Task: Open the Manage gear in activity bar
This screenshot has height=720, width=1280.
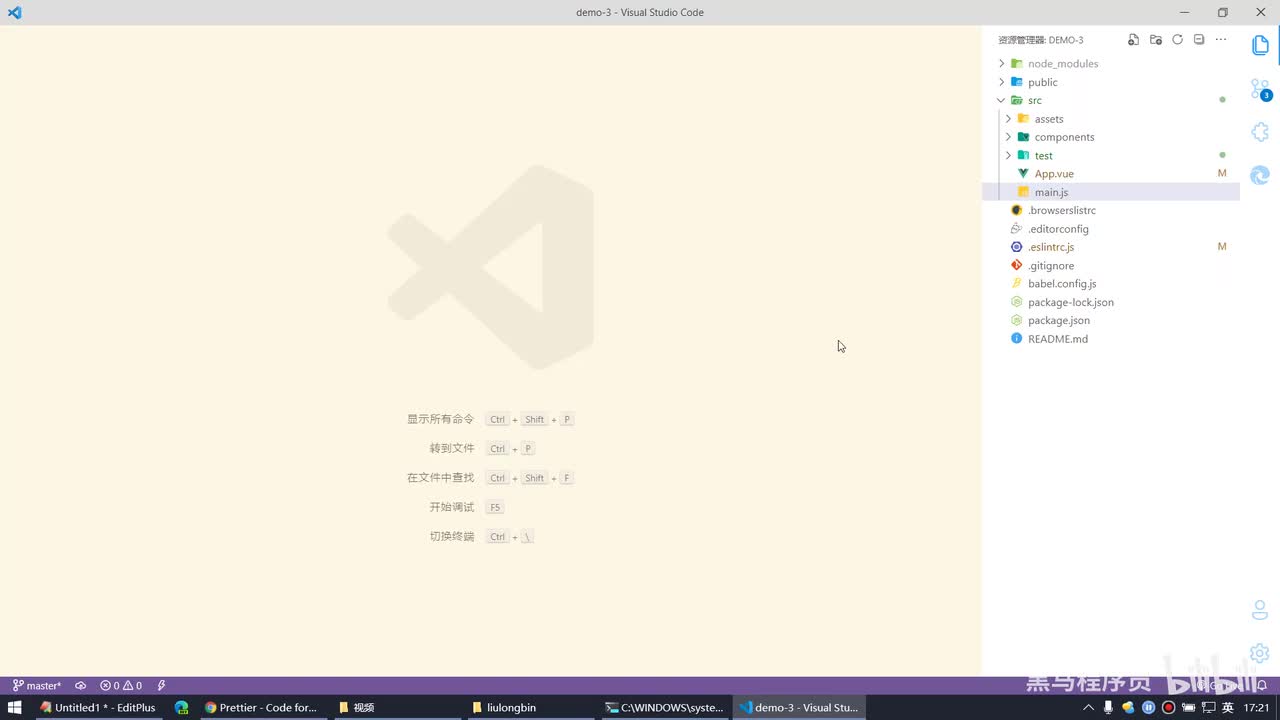Action: coord(1260,653)
